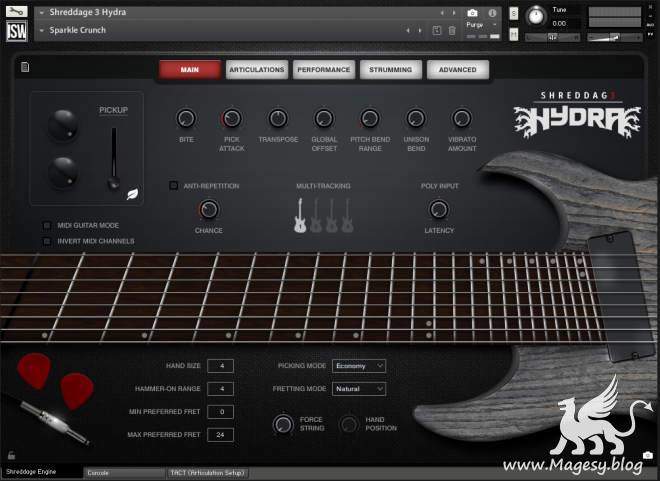Click the Hand Size value field
The image size is (660, 481).
tap(221, 366)
